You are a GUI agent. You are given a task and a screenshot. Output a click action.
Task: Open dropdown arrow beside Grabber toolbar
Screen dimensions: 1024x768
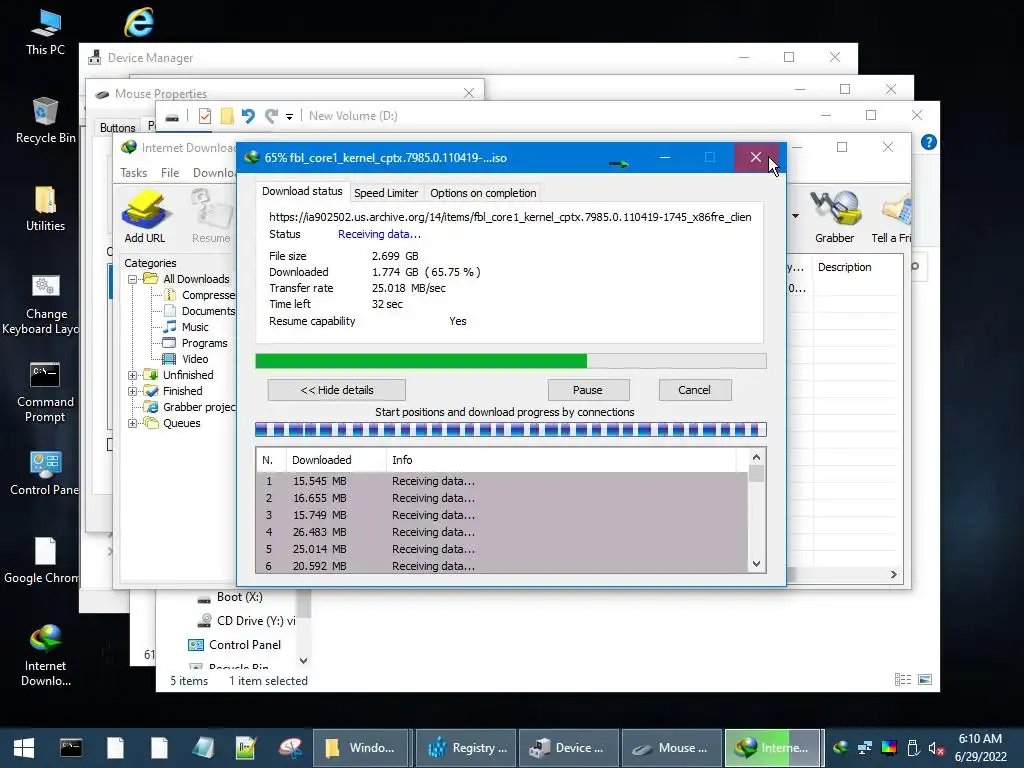pyautogui.click(x=795, y=216)
